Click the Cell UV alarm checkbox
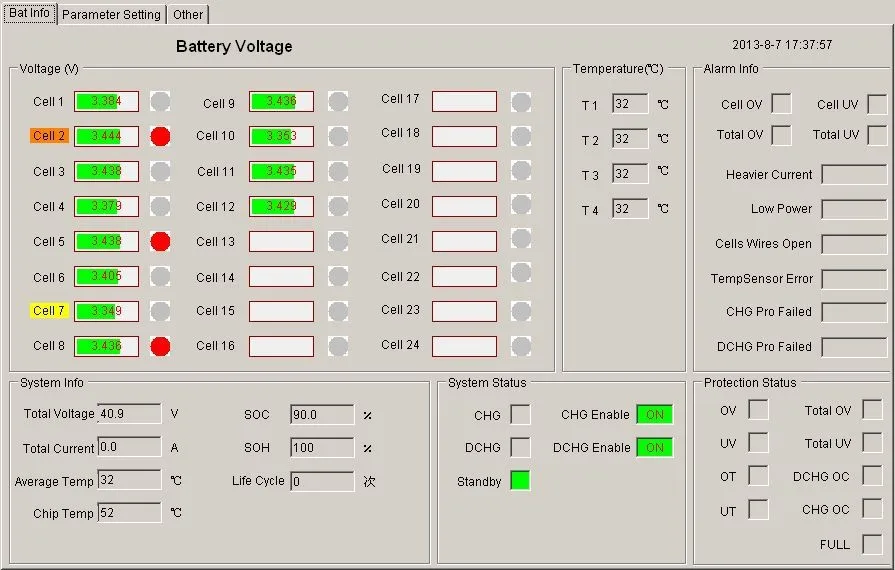The image size is (895, 570). (x=877, y=104)
